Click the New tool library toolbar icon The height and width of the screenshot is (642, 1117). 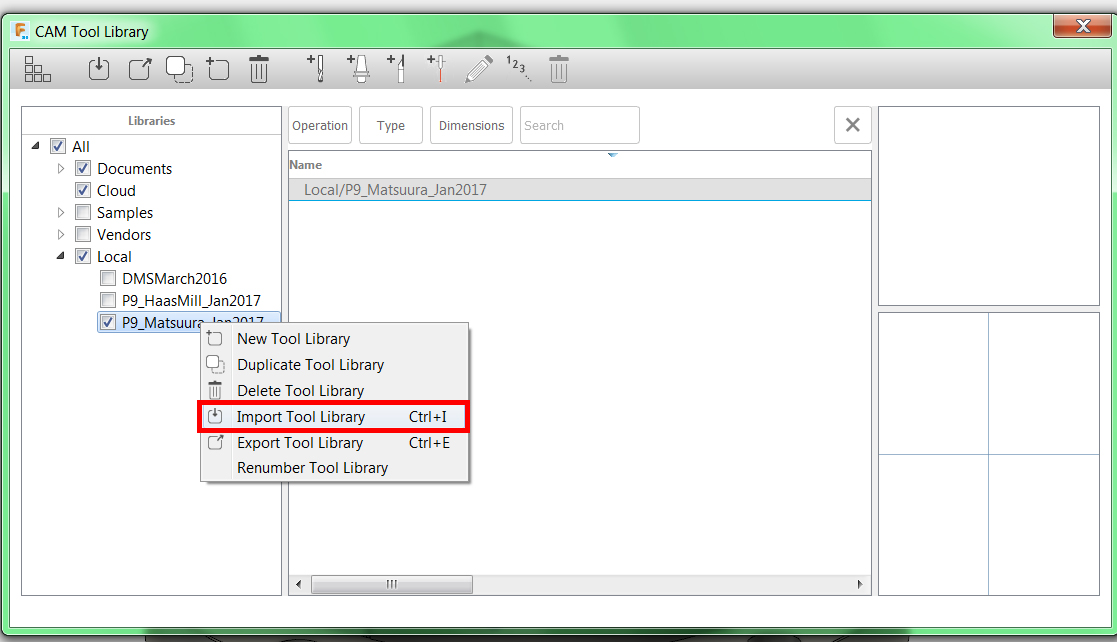pos(218,69)
